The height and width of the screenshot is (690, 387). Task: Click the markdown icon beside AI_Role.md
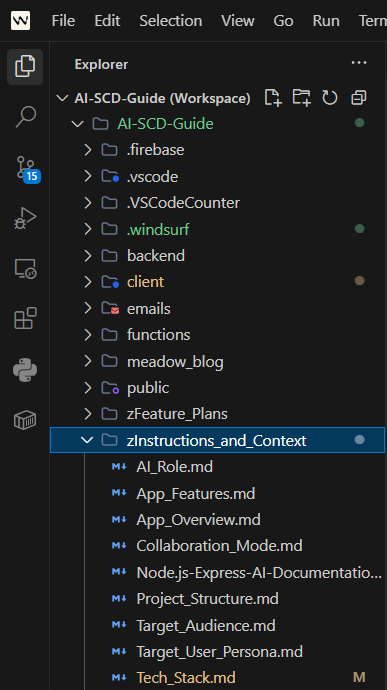pyautogui.click(x=119, y=466)
